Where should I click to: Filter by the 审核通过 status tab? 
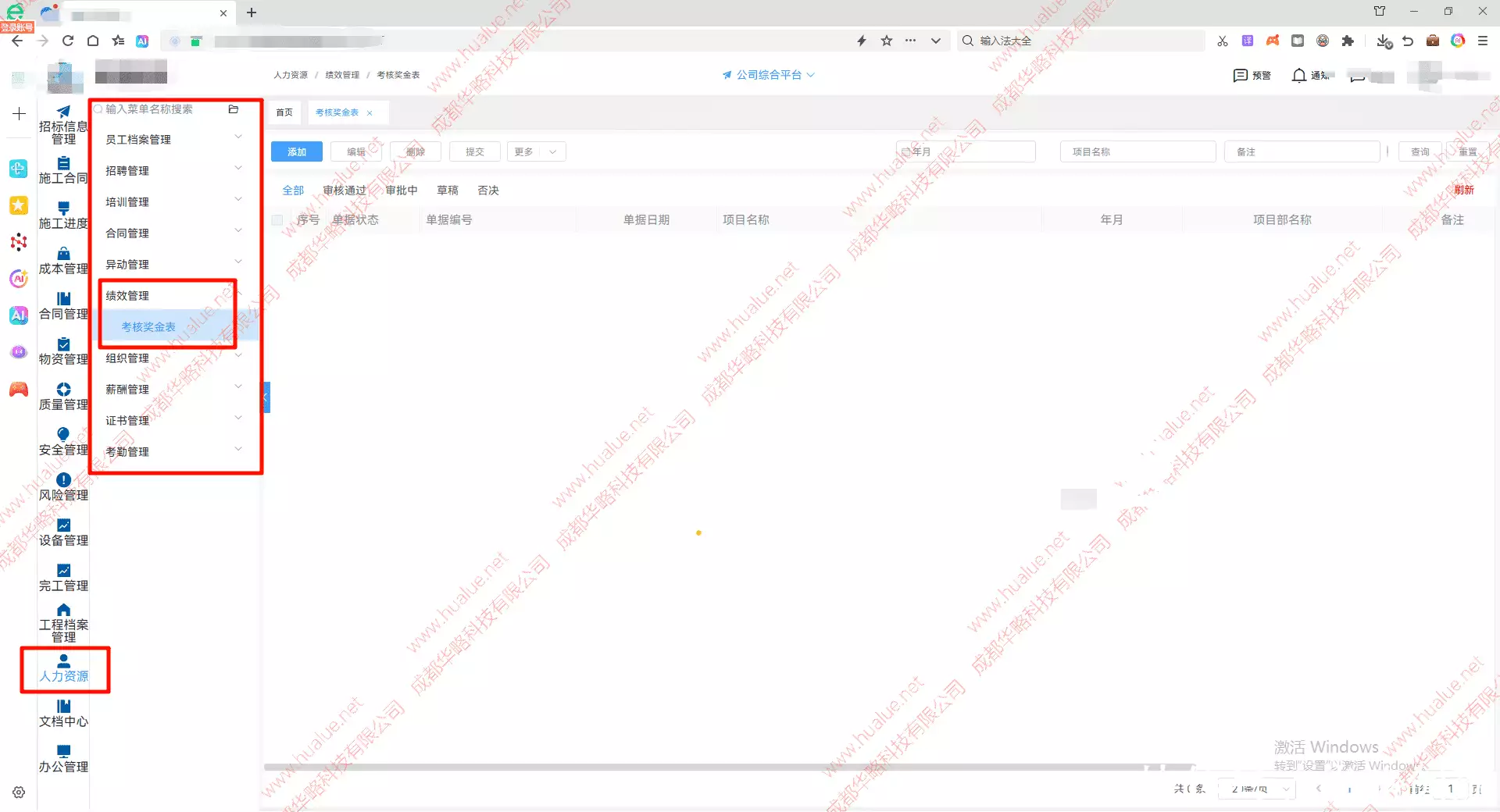click(345, 191)
